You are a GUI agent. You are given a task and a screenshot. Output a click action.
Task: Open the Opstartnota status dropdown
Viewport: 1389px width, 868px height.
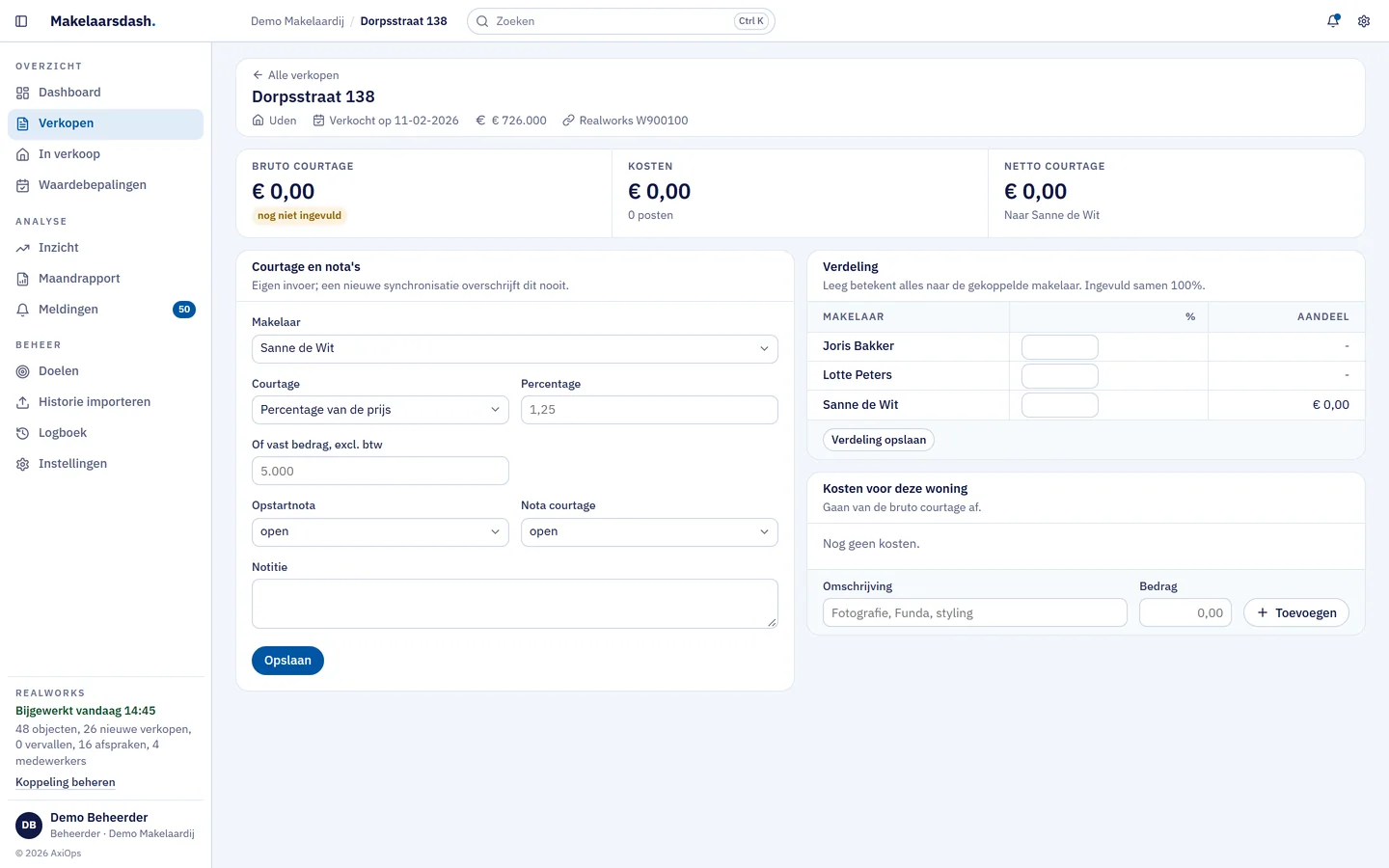(380, 532)
